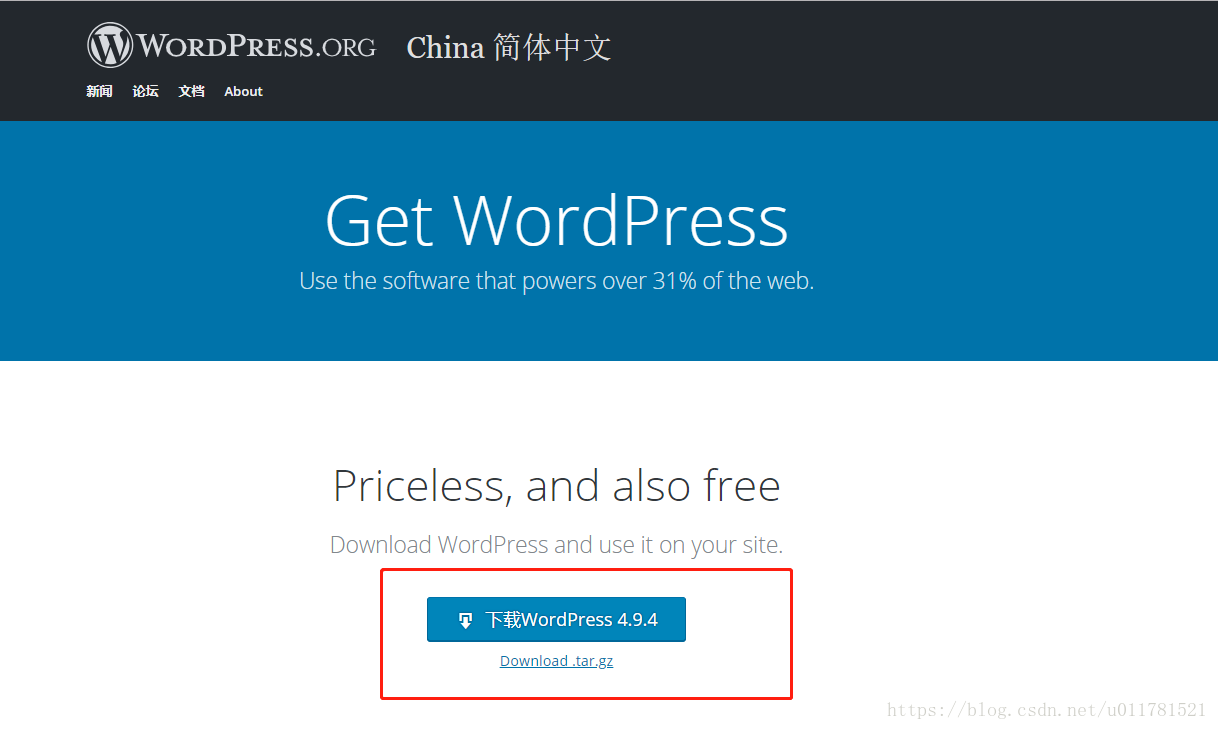Click the 'powers over 31% of the web' subtitle

pyautogui.click(x=557, y=281)
